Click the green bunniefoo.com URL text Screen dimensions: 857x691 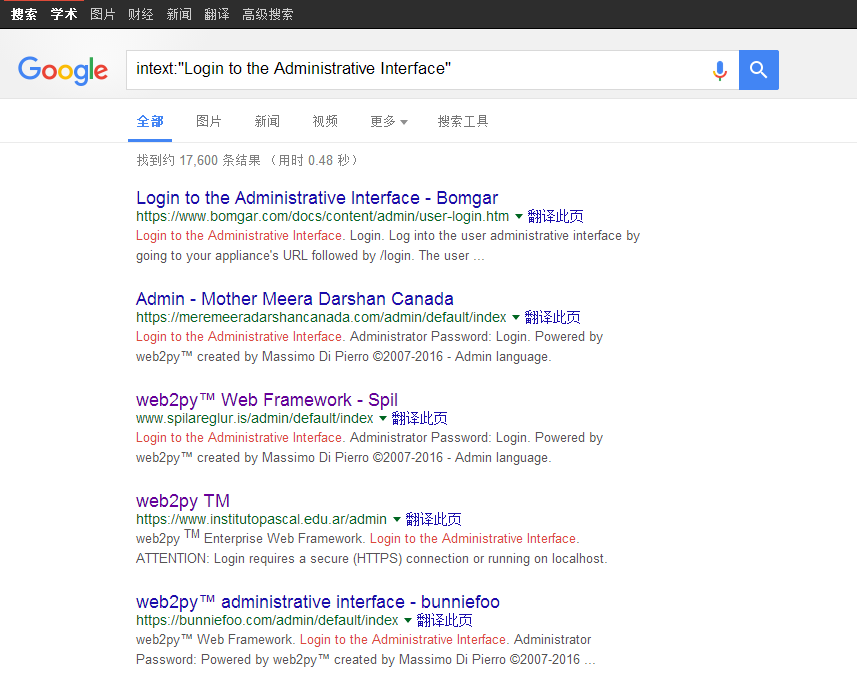(267, 620)
